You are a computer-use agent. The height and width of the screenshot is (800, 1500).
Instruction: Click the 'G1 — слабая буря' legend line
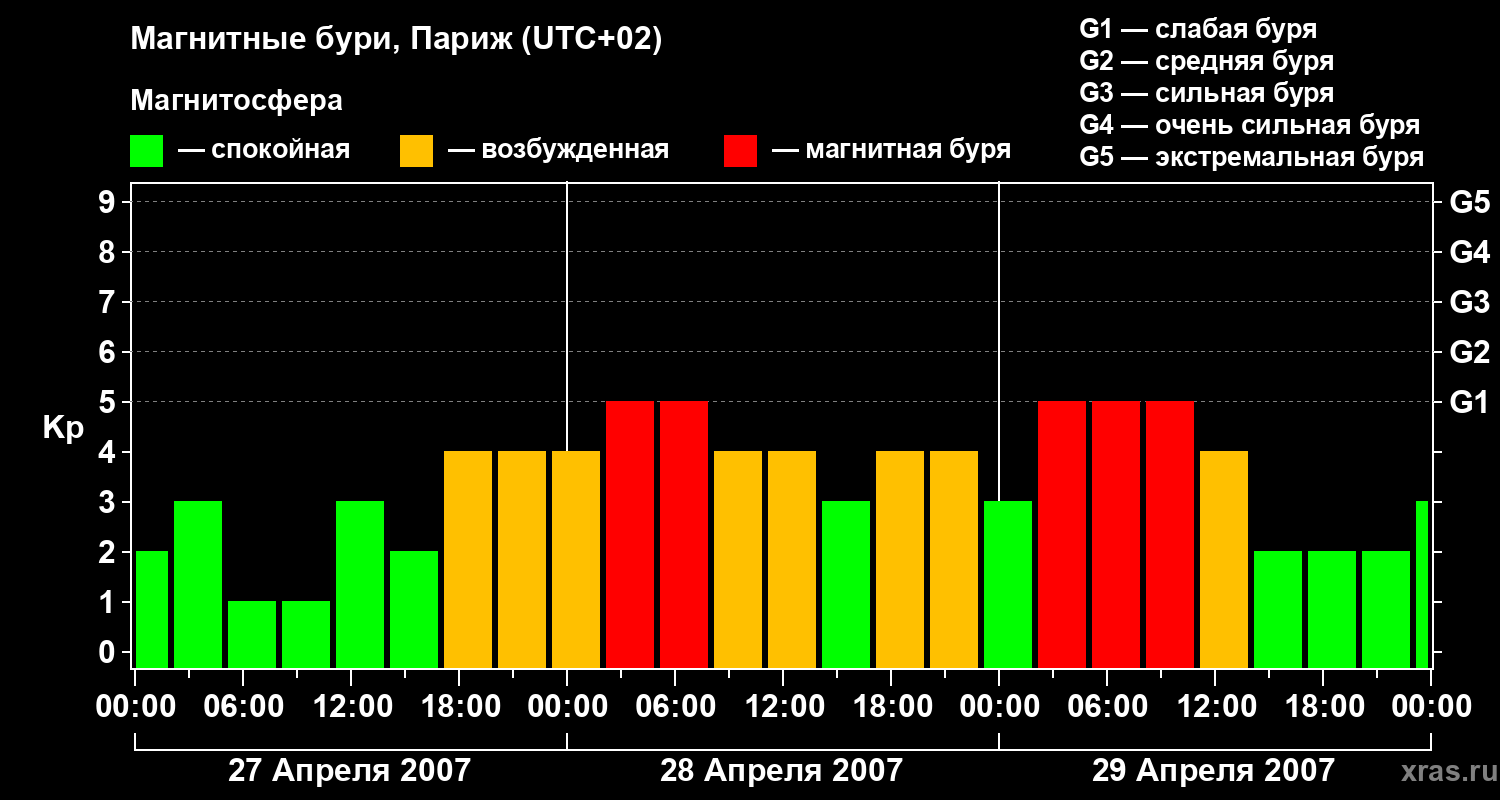[x=1198, y=29]
